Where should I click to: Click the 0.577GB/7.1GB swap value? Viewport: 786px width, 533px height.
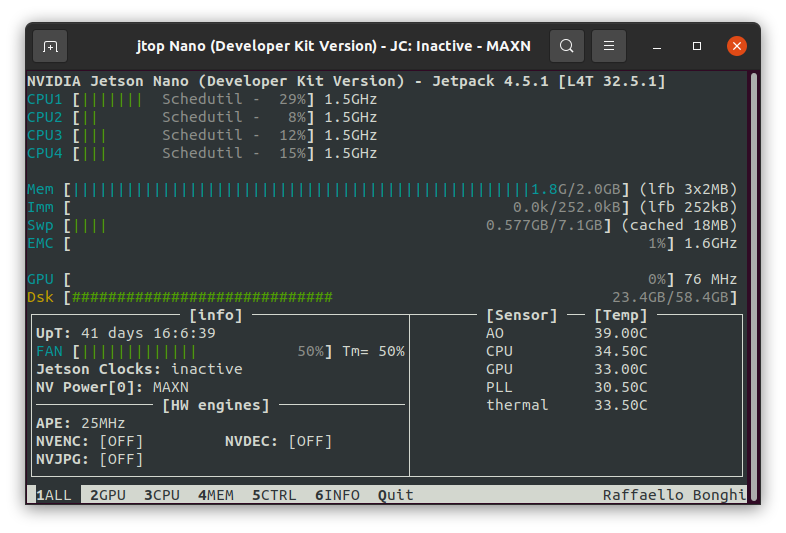[544, 226]
